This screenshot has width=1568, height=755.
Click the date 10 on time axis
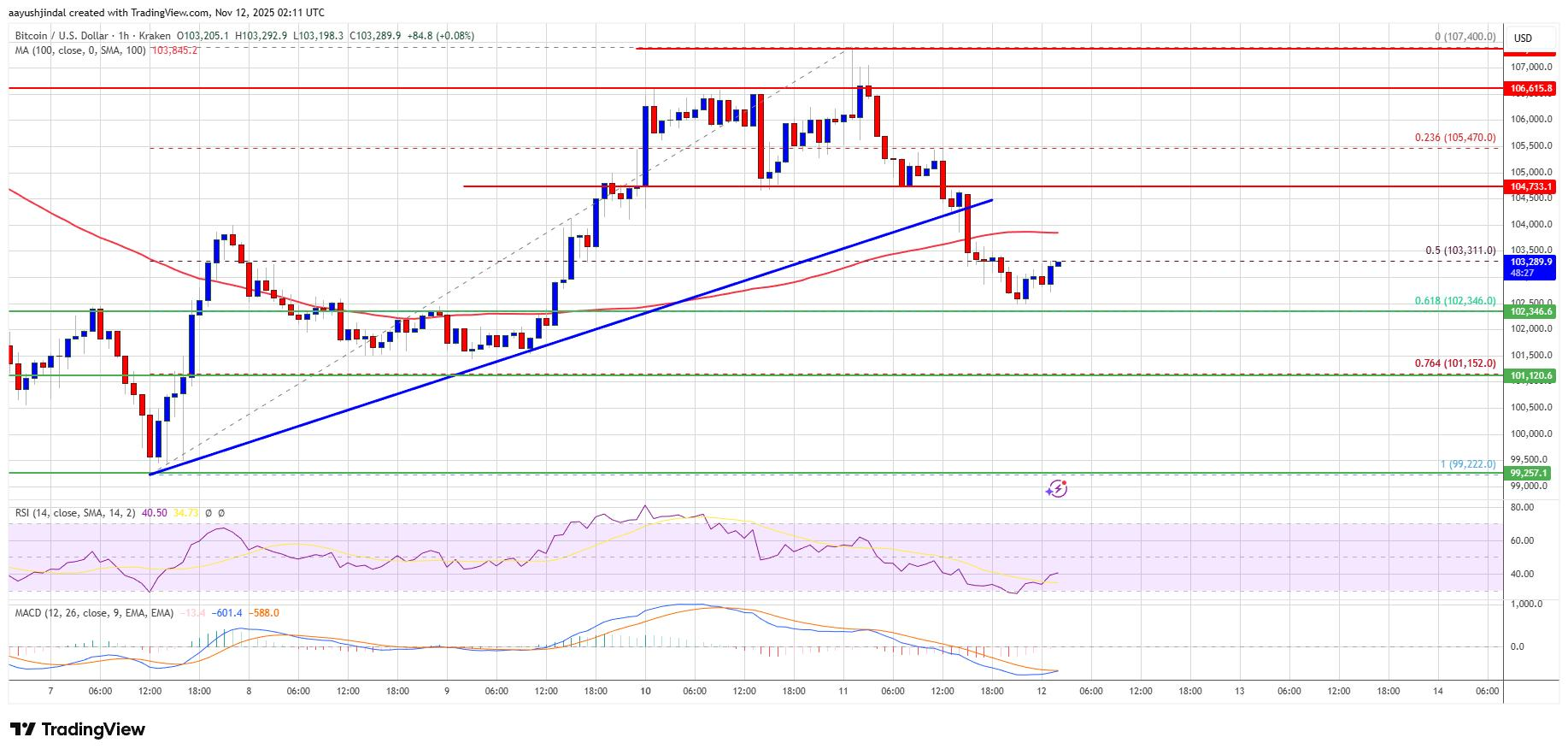[645, 691]
